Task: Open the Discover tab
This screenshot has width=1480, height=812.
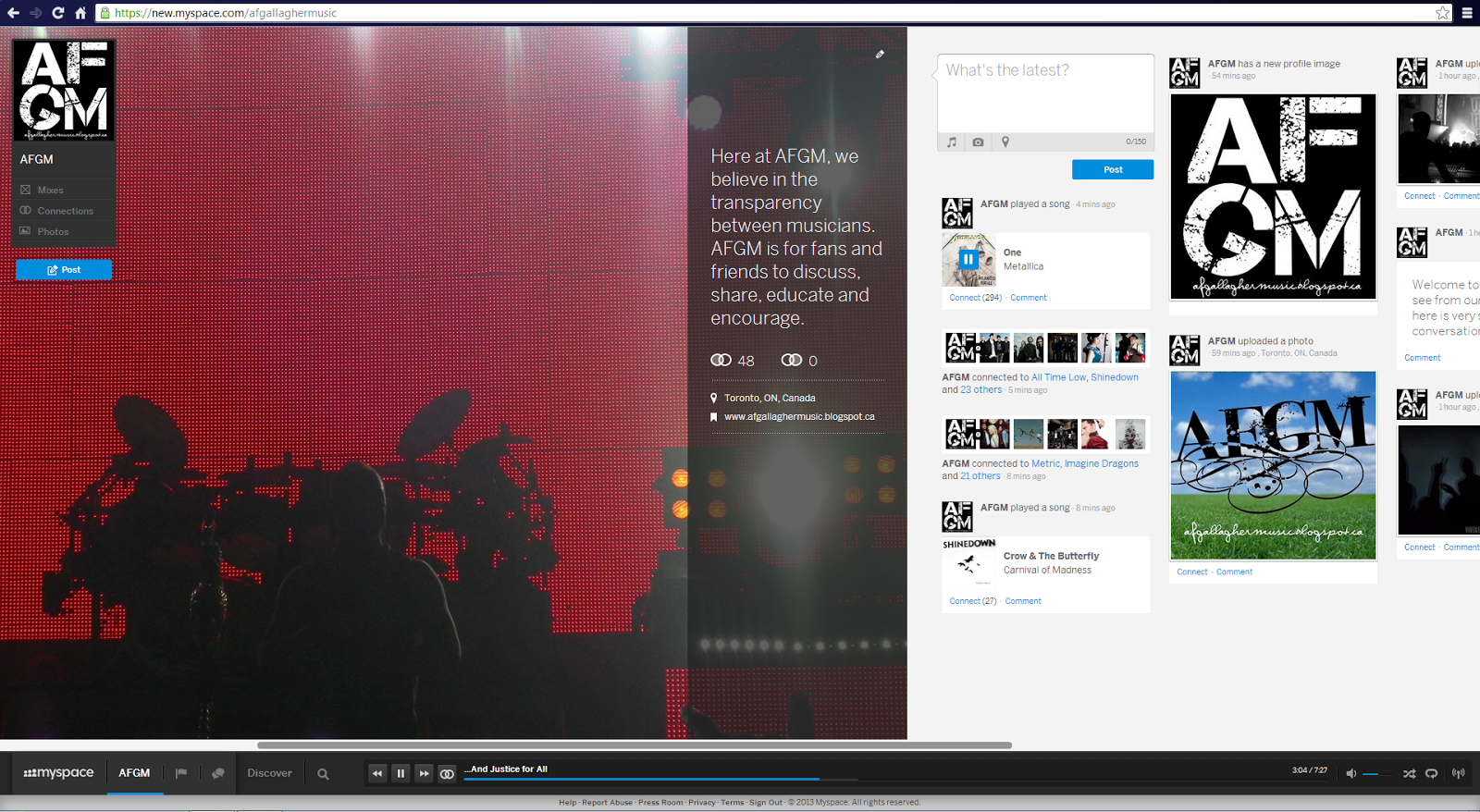Action: click(269, 773)
